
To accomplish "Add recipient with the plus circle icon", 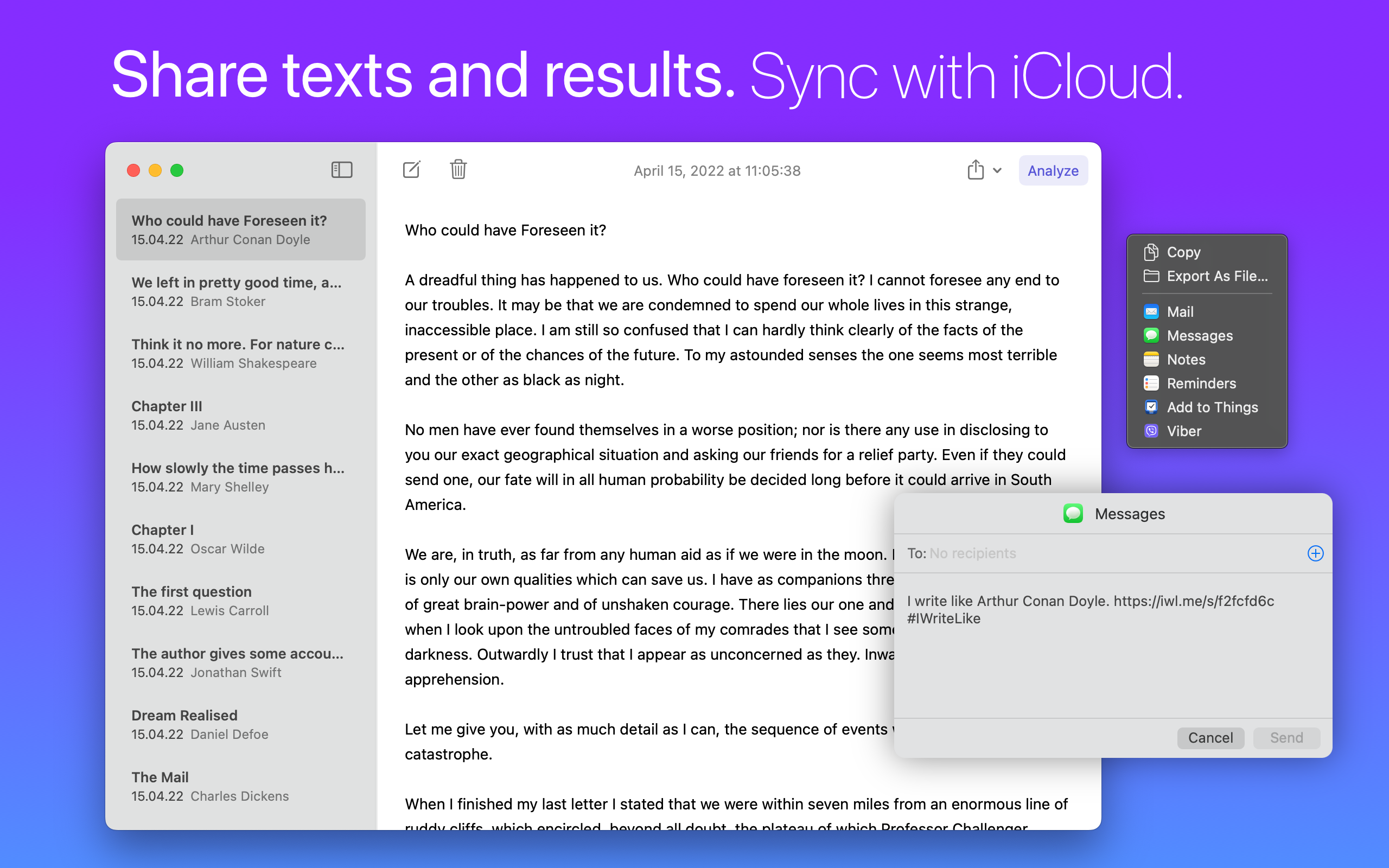I will tap(1315, 553).
